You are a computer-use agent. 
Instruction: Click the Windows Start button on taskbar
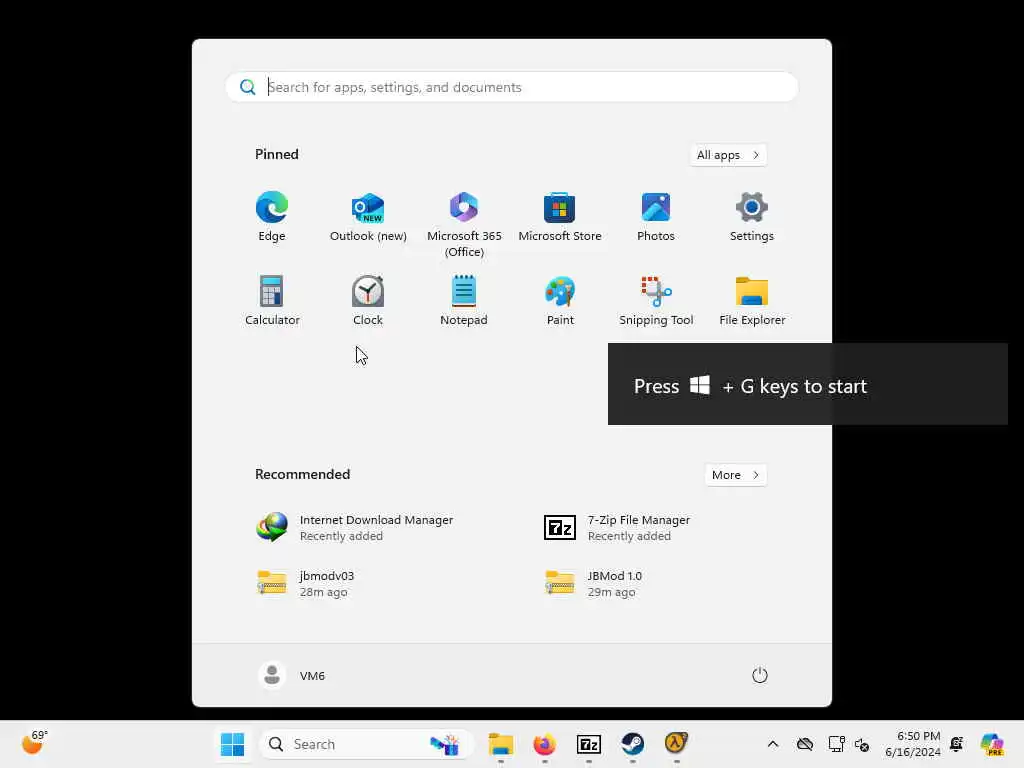tap(232, 744)
